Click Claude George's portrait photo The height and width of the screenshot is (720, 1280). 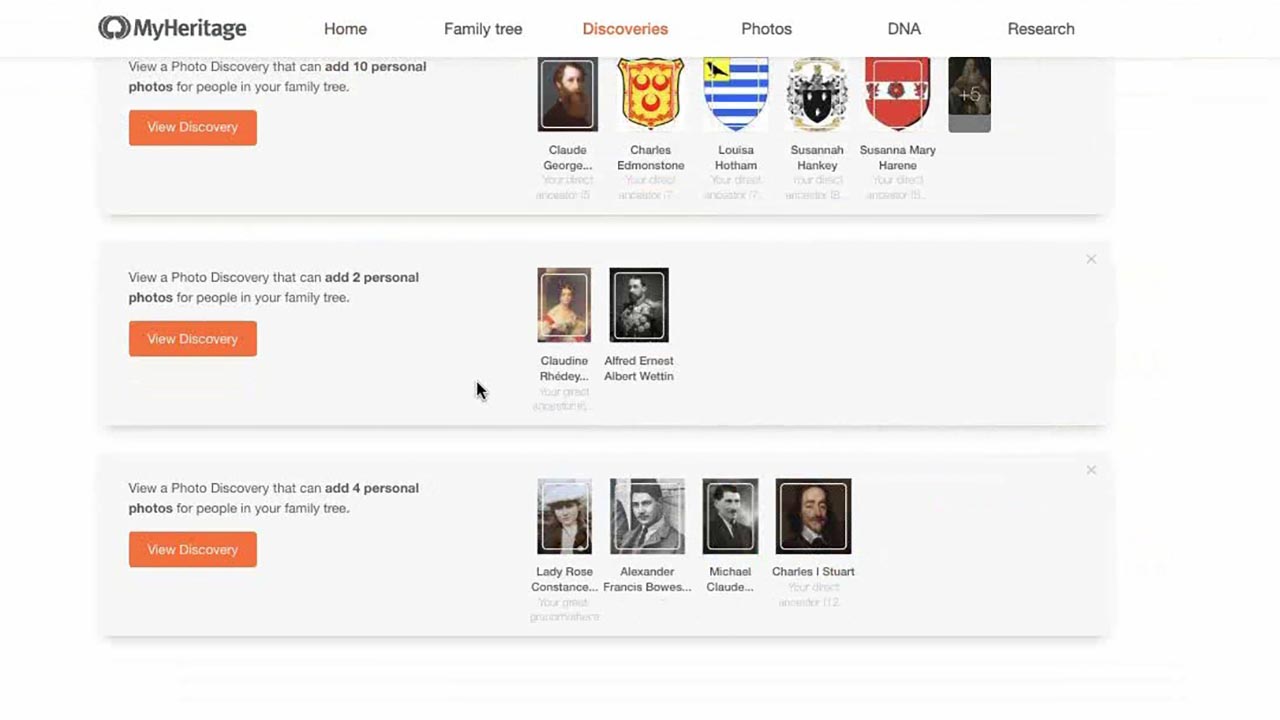click(567, 93)
